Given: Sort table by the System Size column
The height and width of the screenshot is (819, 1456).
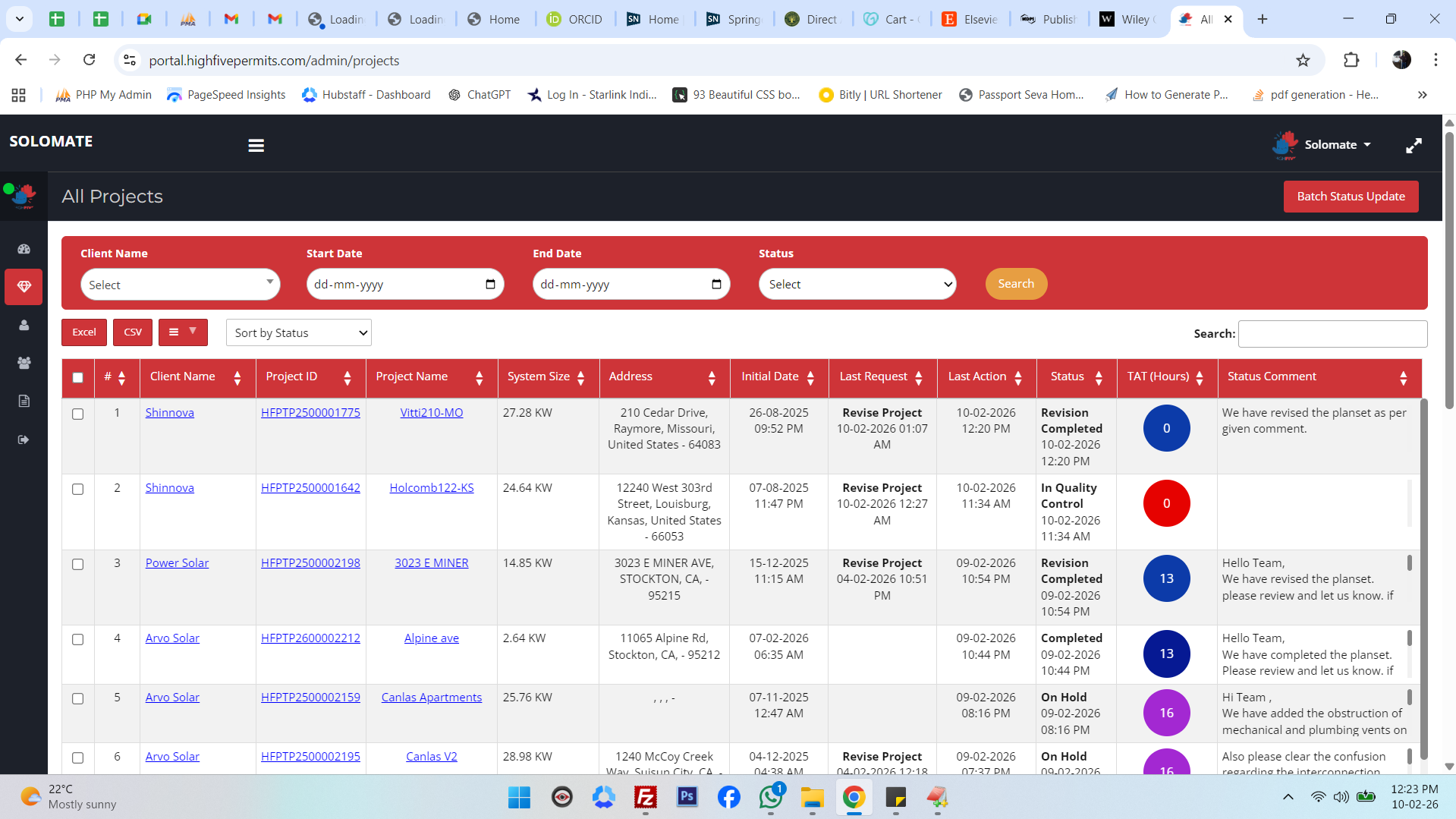Looking at the screenshot, I should [547, 376].
